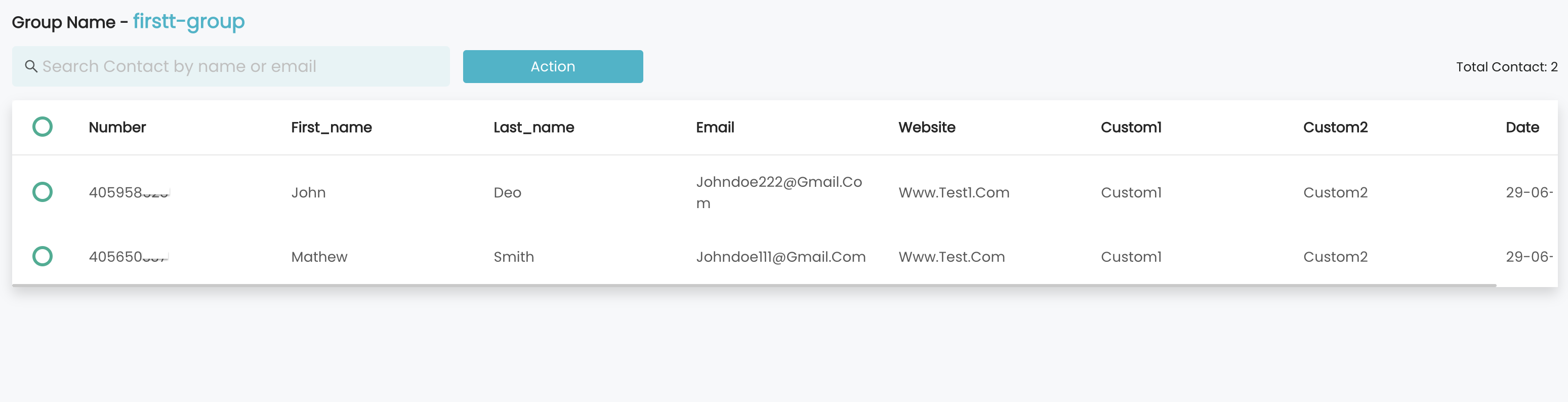This screenshot has width=1568, height=402.
Task: Sort by the First_name column header
Action: coord(331,127)
